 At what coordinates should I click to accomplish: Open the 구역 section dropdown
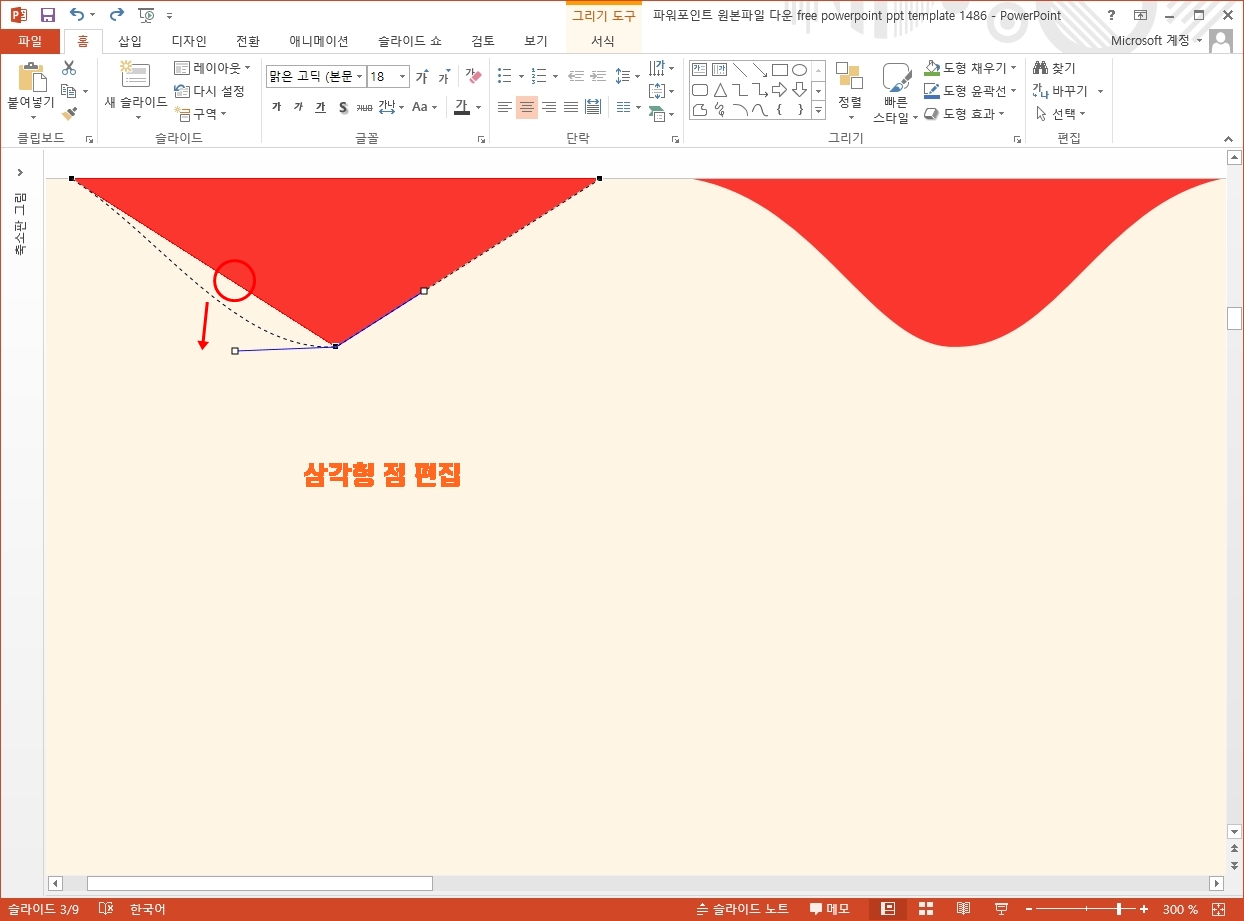pos(200,114)
